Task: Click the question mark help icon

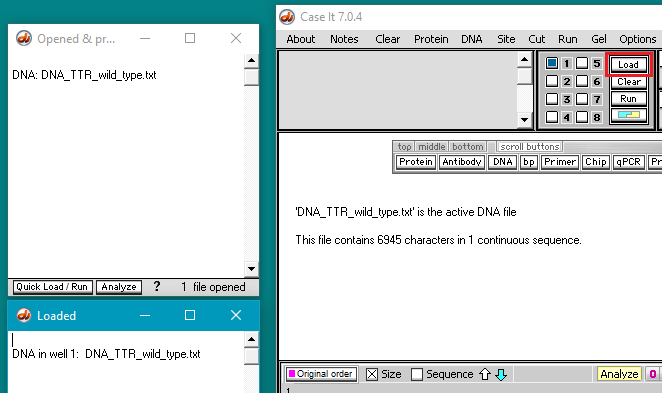Action: coord(157,287)
